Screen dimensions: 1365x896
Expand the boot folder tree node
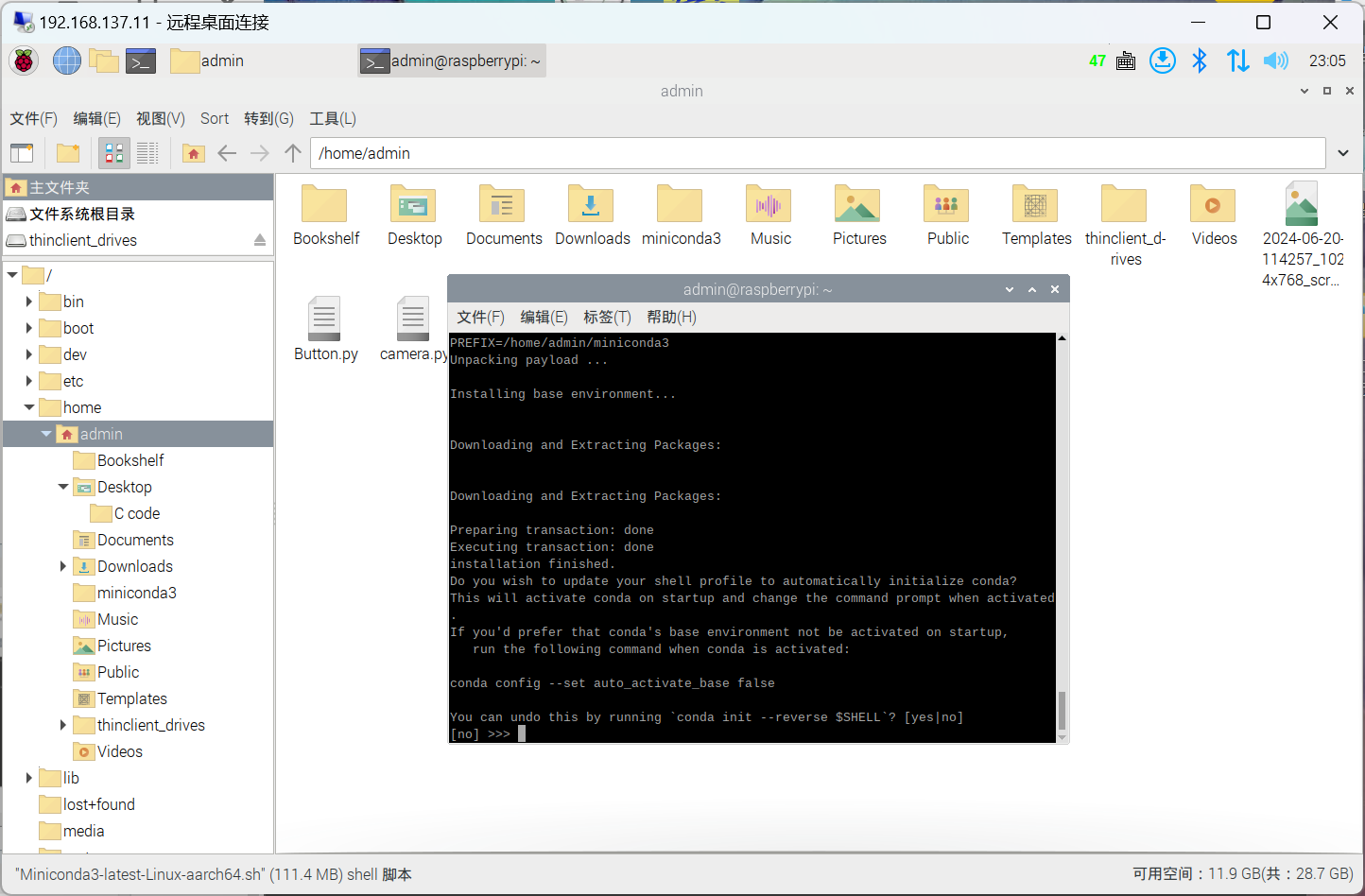tap(29, 328)
